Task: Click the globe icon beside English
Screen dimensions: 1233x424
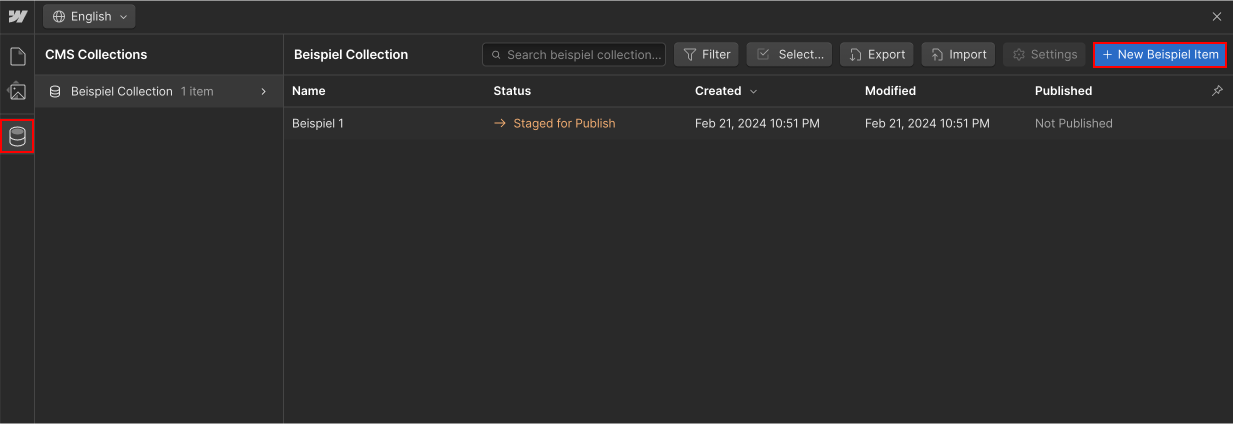Action: coord(58,17)
